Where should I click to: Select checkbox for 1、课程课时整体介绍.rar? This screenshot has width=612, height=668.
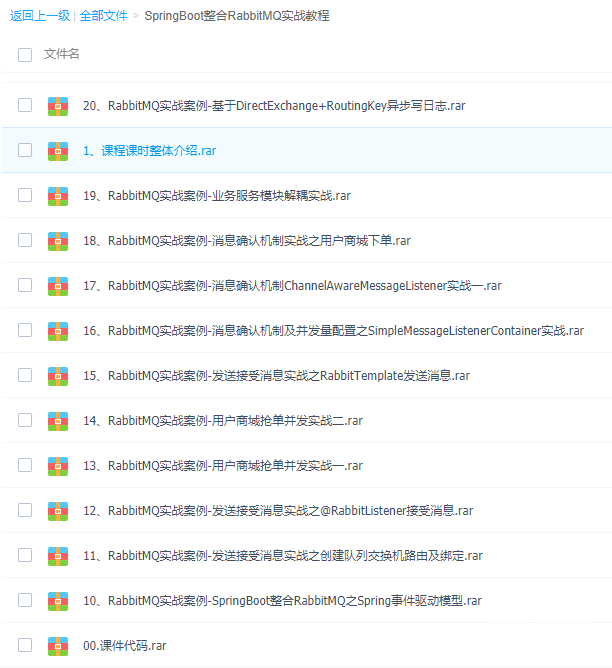pos(25,150)
